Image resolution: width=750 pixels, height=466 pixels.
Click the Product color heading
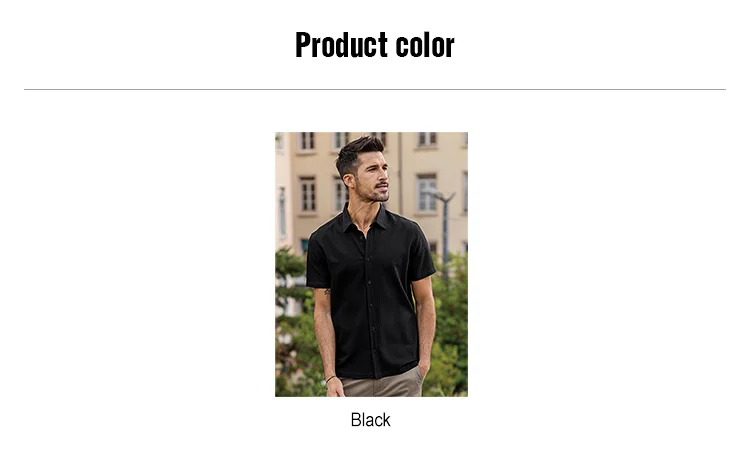pyautogui.click(x=375, y=45)
